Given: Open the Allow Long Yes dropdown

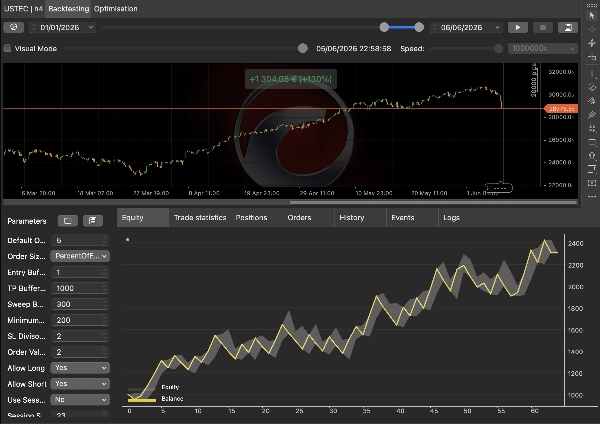Looking at the screenshot, I should point(80,368).
